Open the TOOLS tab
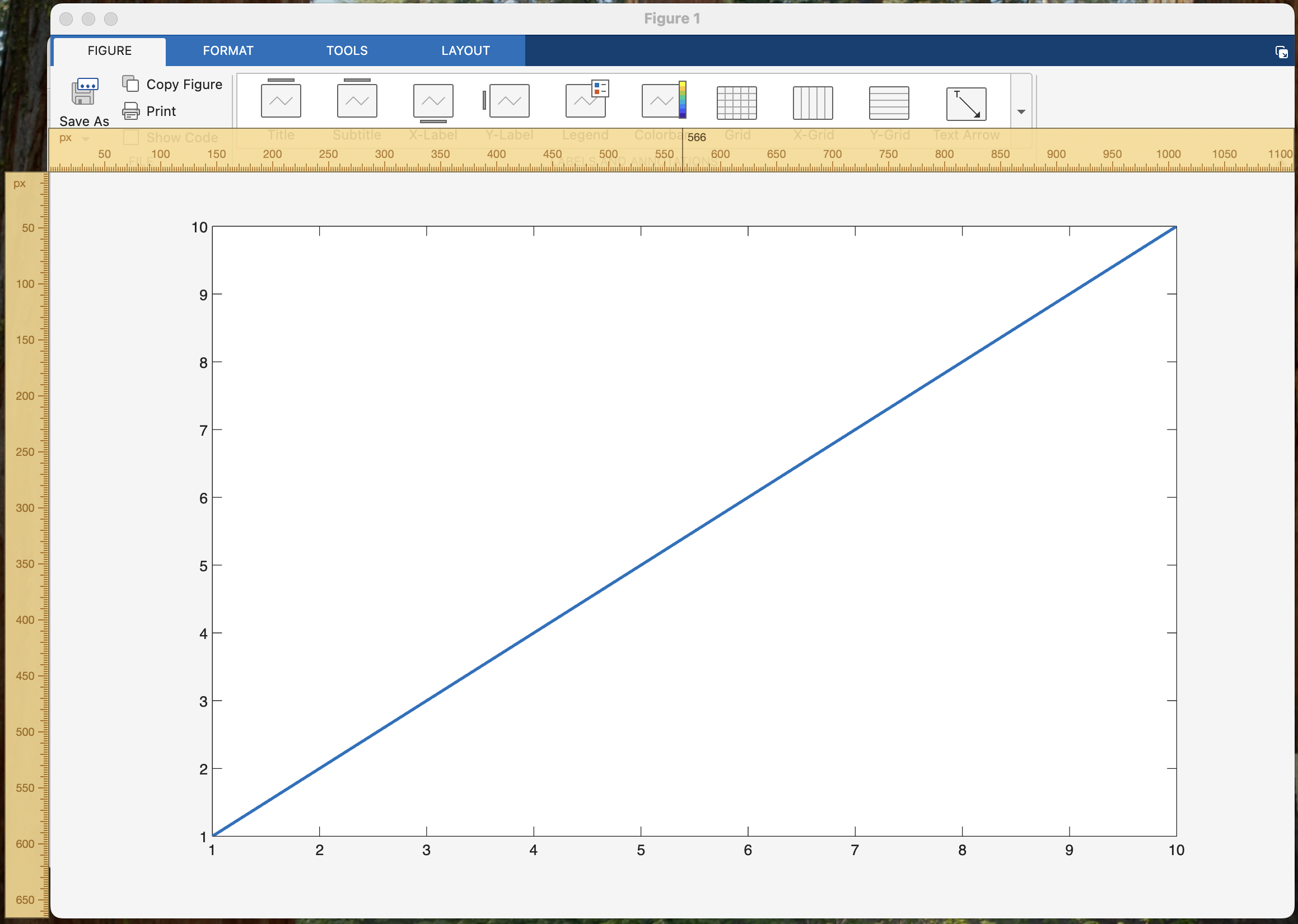This screenshot has height=924, width=1298. 347,50
